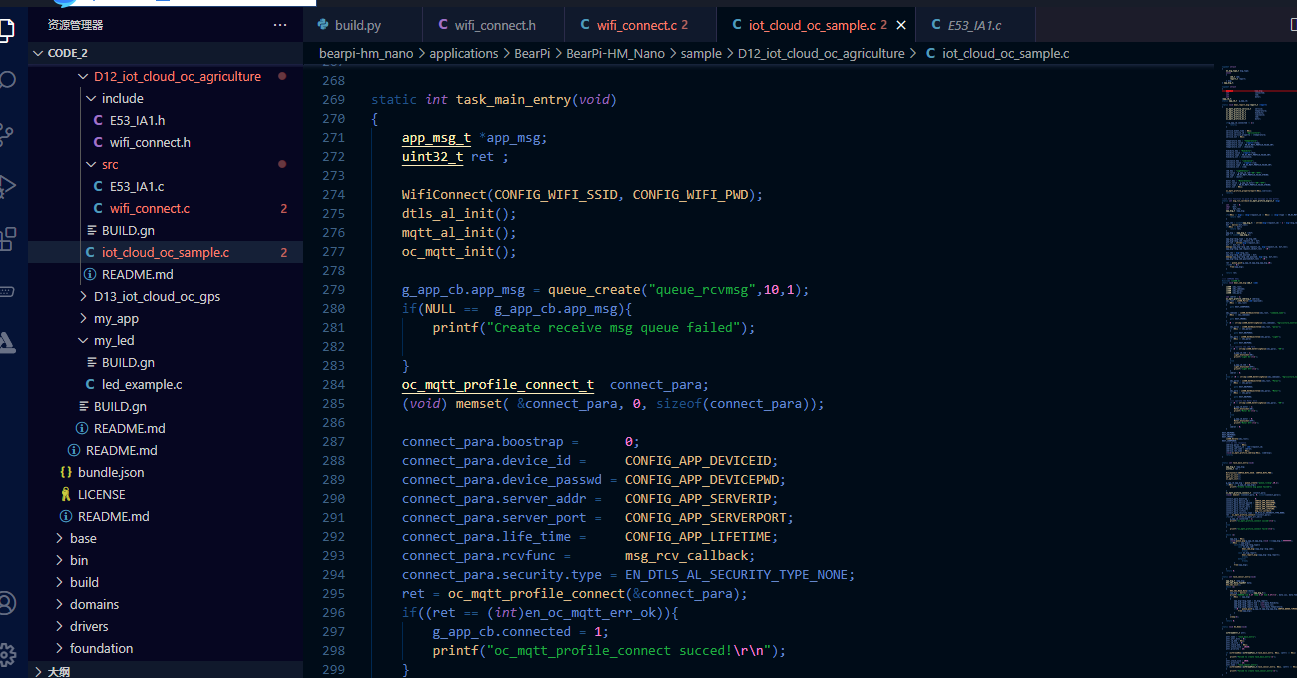The image size is (1297, 678).
Task: Expand the 大纲 outline section
Action: pyautogui.click(x=165, y=671)
